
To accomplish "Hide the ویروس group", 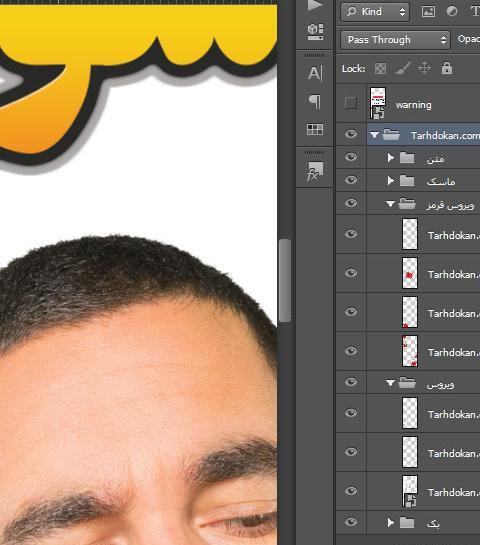I will click(351, 382).
